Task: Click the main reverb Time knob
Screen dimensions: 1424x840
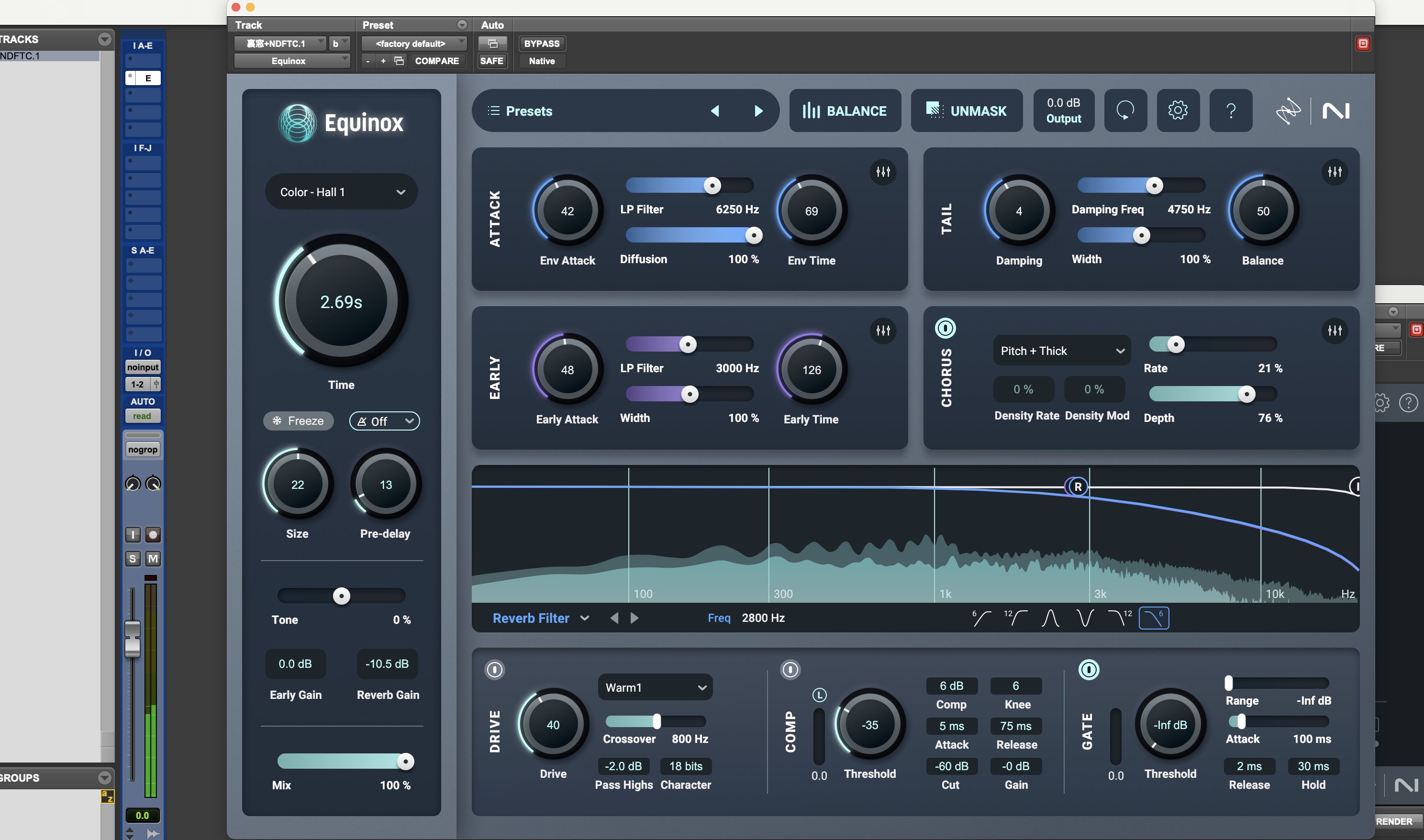Action: [x=341, y=302]
